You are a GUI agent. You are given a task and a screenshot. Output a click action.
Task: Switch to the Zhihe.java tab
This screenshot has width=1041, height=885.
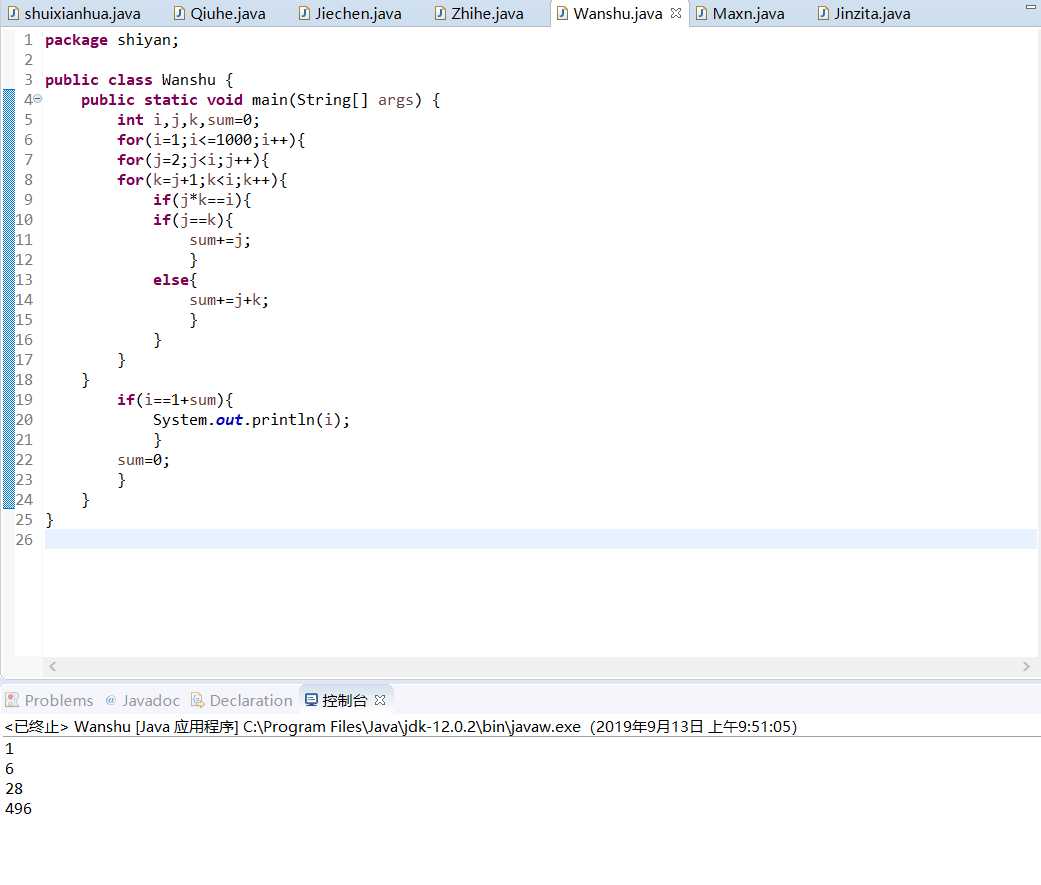(x=479, y=13)
